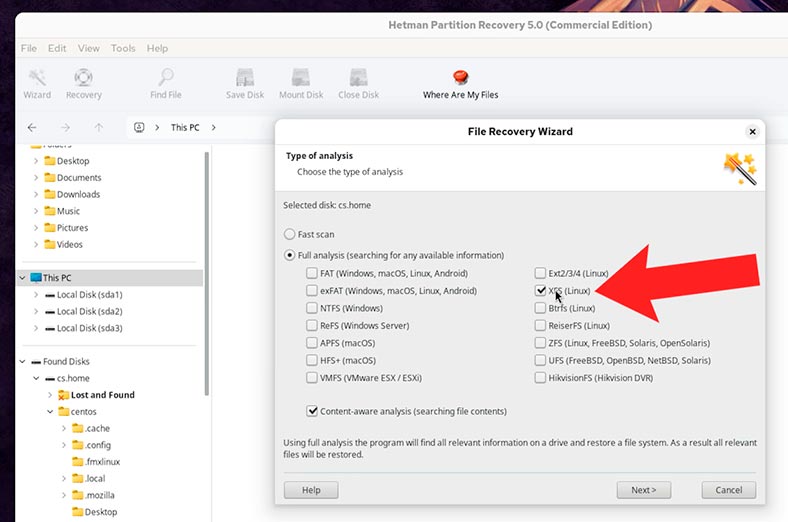Screen dimensions: 788x522
Task: Close the File Recovery Wizard dialog
Action: (x=752, y=132)
